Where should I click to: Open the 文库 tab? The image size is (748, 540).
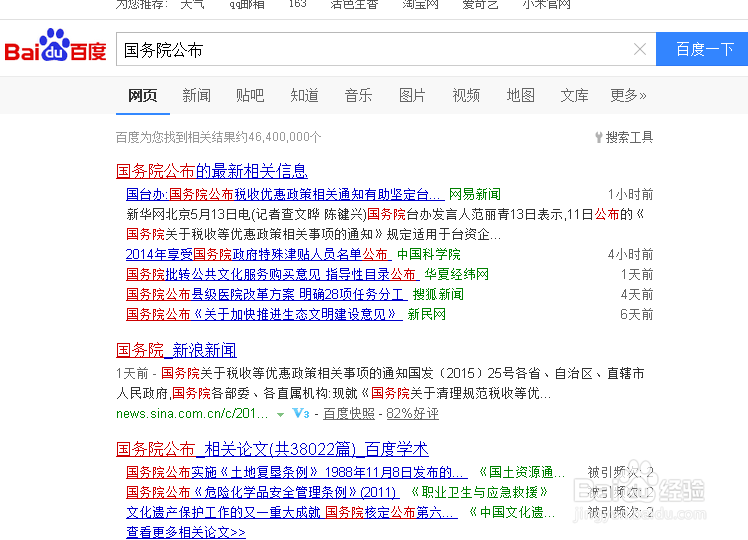pos(574,95)
